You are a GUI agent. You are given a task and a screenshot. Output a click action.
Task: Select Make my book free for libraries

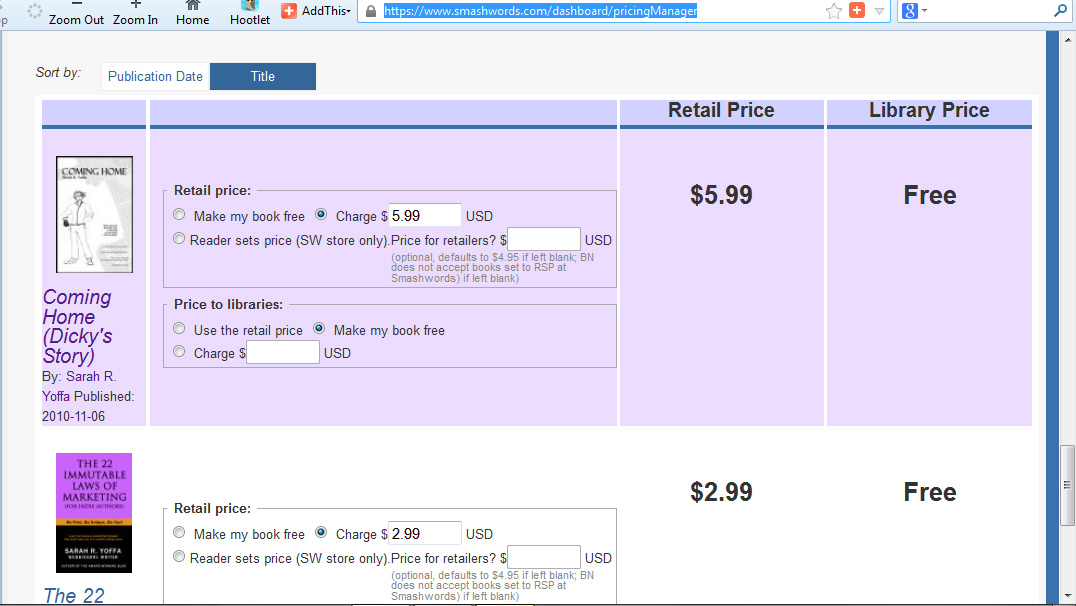click(x=319, y=329)
